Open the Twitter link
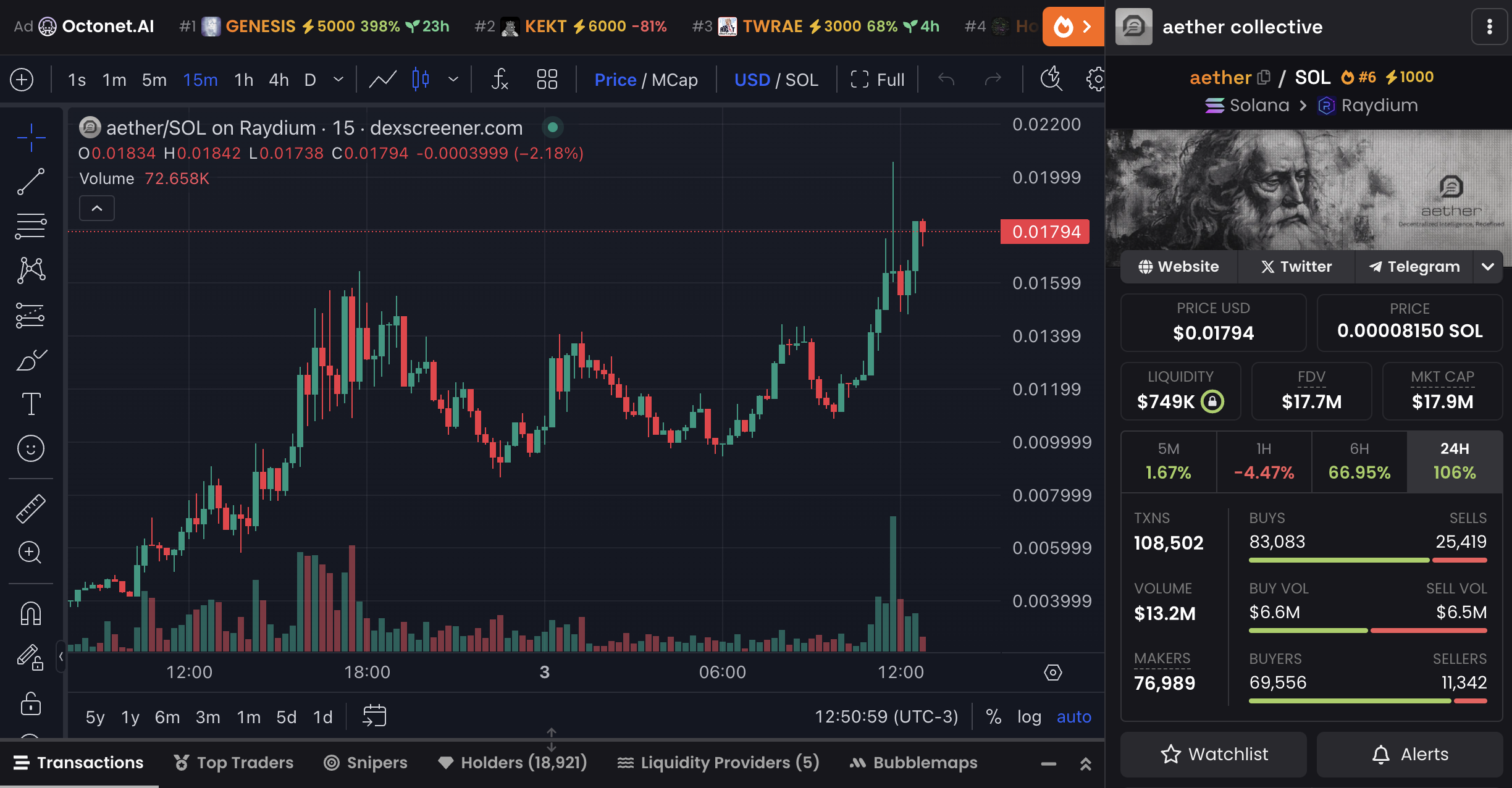The width and height of the screenshot is (1512, 788). tap(1296, 267)
